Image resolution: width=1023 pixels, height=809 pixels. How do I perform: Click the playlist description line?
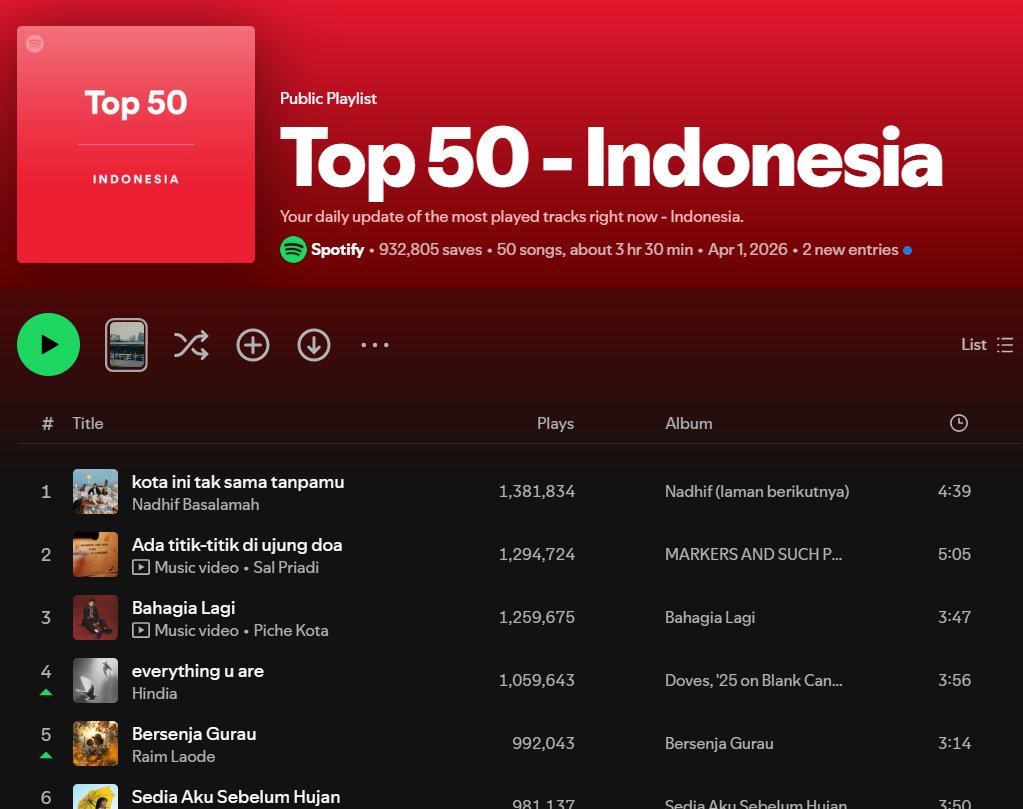512,217
